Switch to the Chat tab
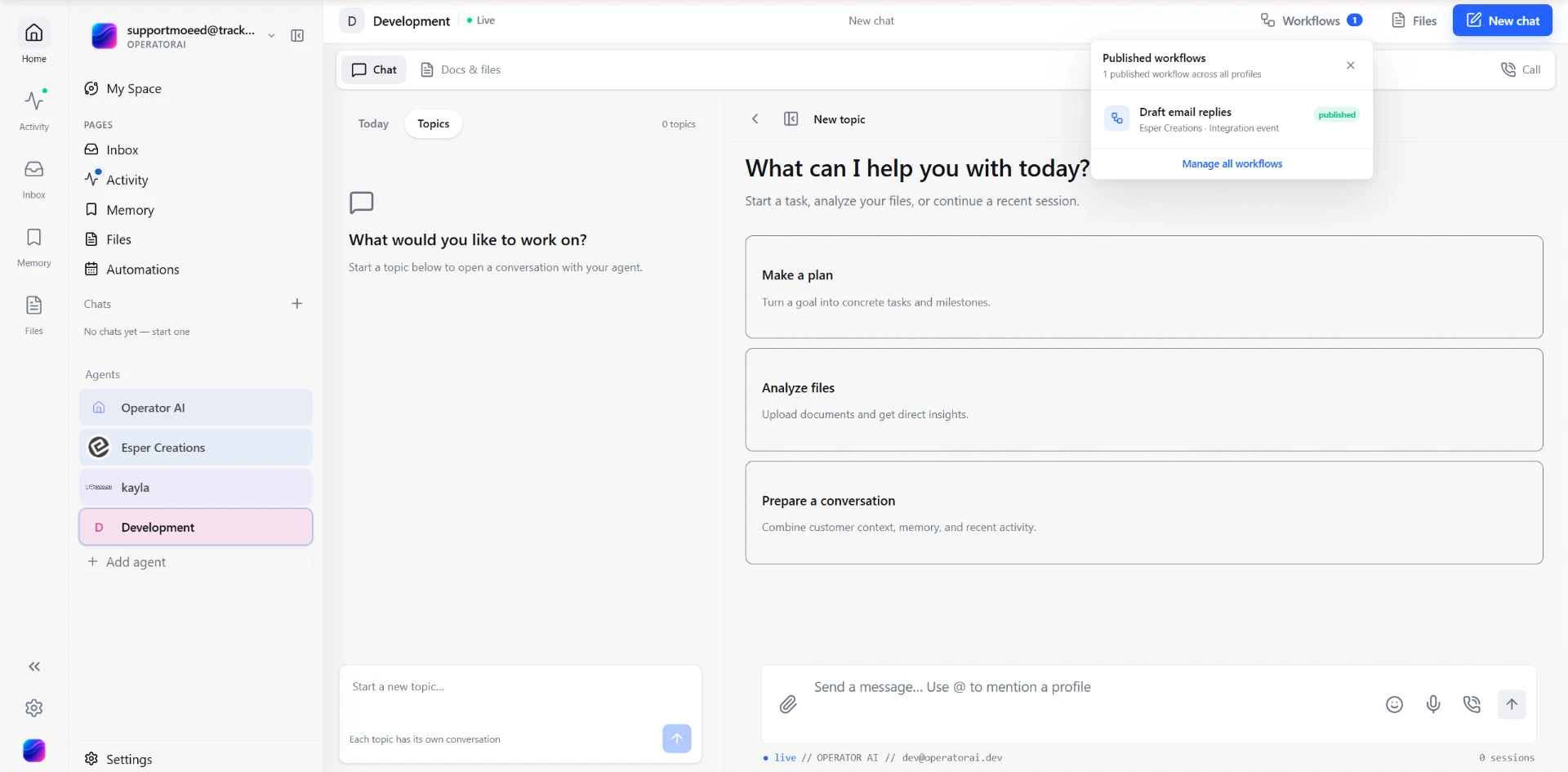 (x=374, y=69)
